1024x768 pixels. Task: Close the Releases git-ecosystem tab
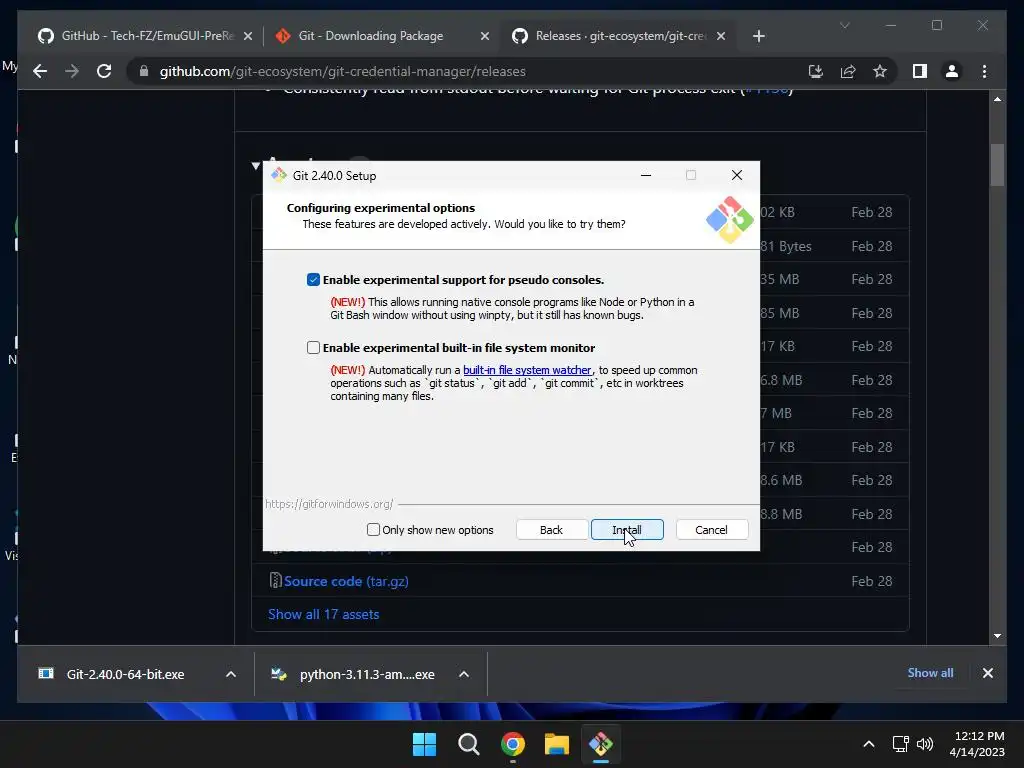721,36
